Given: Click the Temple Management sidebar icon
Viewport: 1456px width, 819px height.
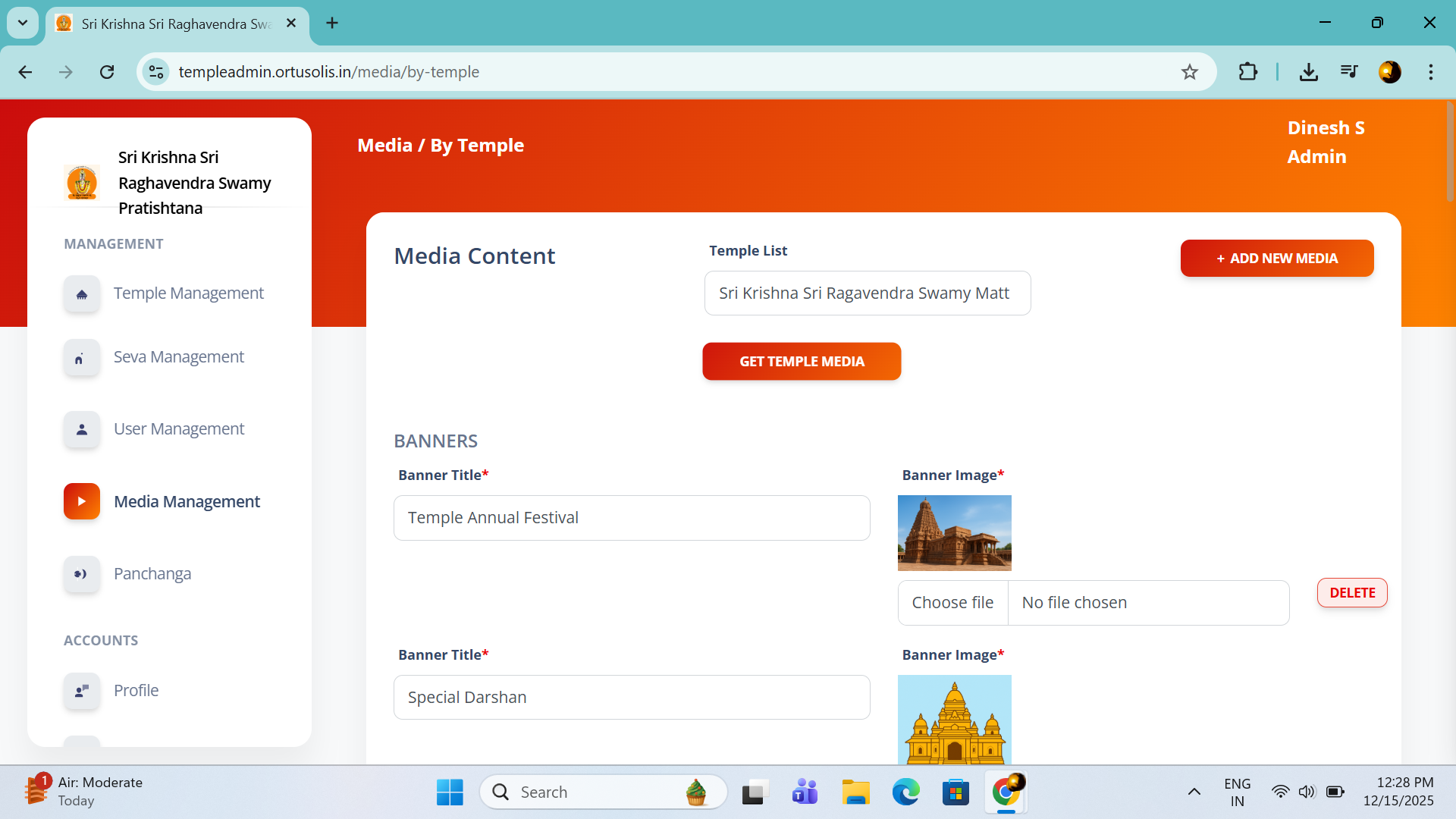Looking at the screenshot, I should click(82, 294).
